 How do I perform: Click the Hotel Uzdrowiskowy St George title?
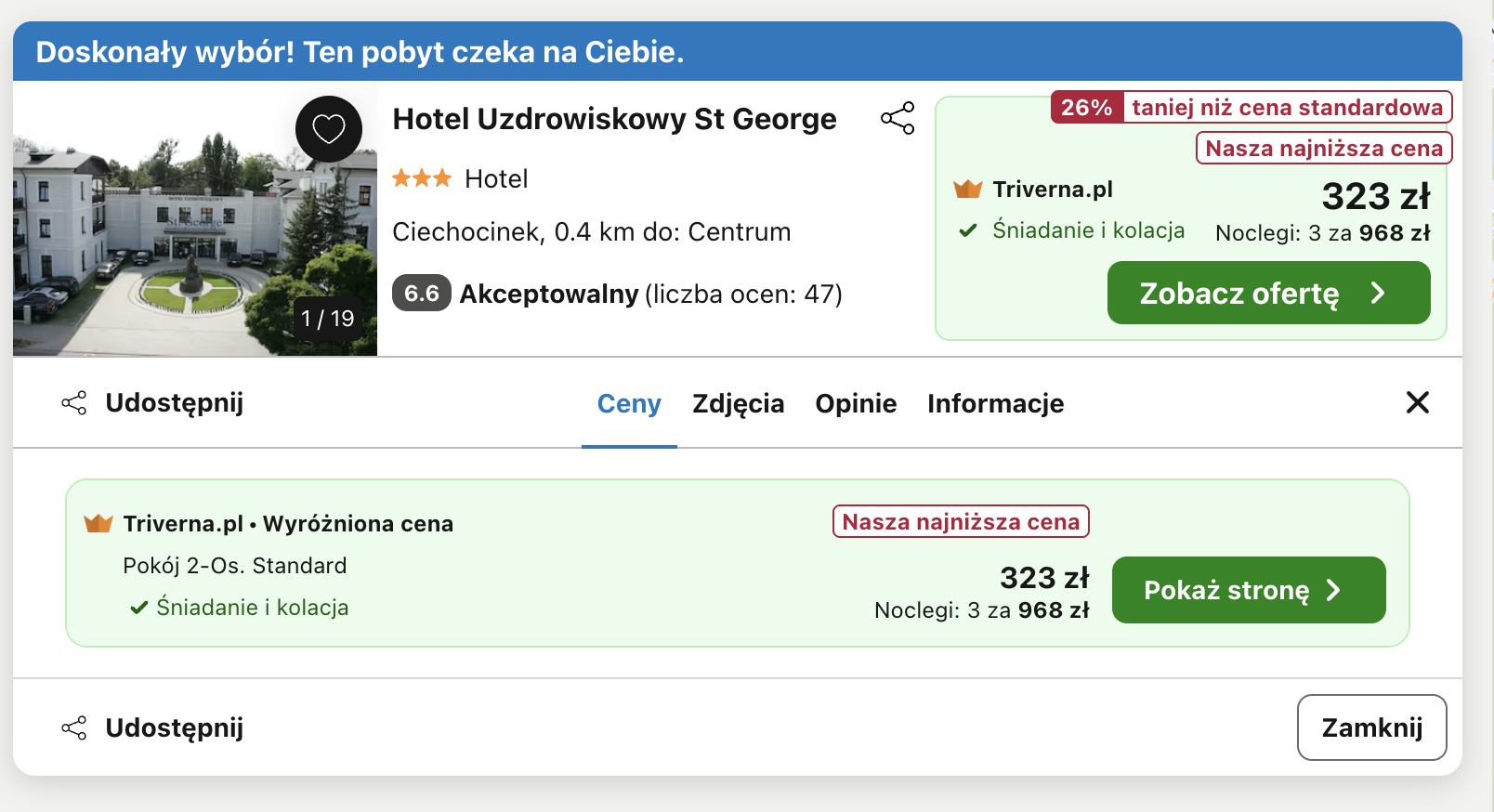pyautogui.click(x=614, y=119)
